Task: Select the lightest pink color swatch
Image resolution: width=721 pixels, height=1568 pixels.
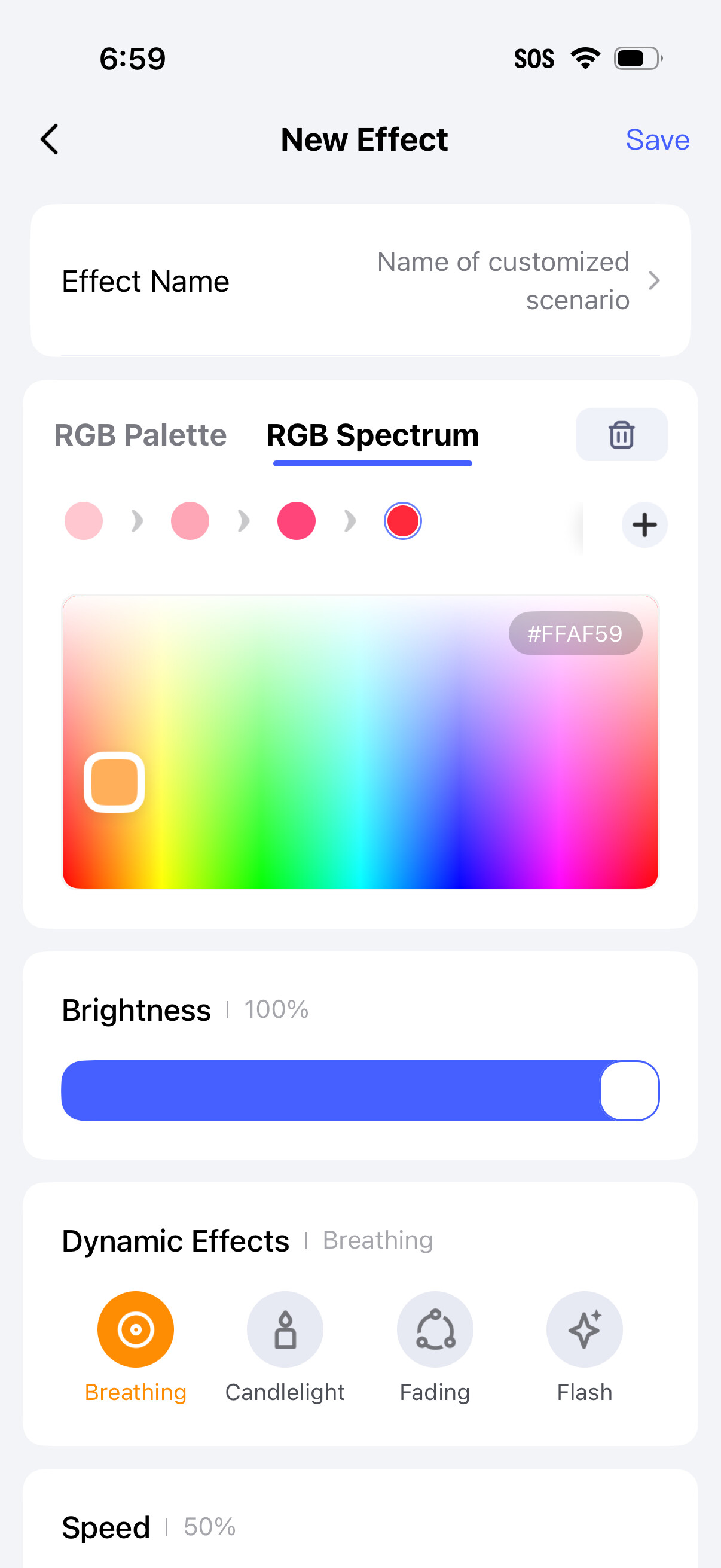Action: (x=83, y=521)
